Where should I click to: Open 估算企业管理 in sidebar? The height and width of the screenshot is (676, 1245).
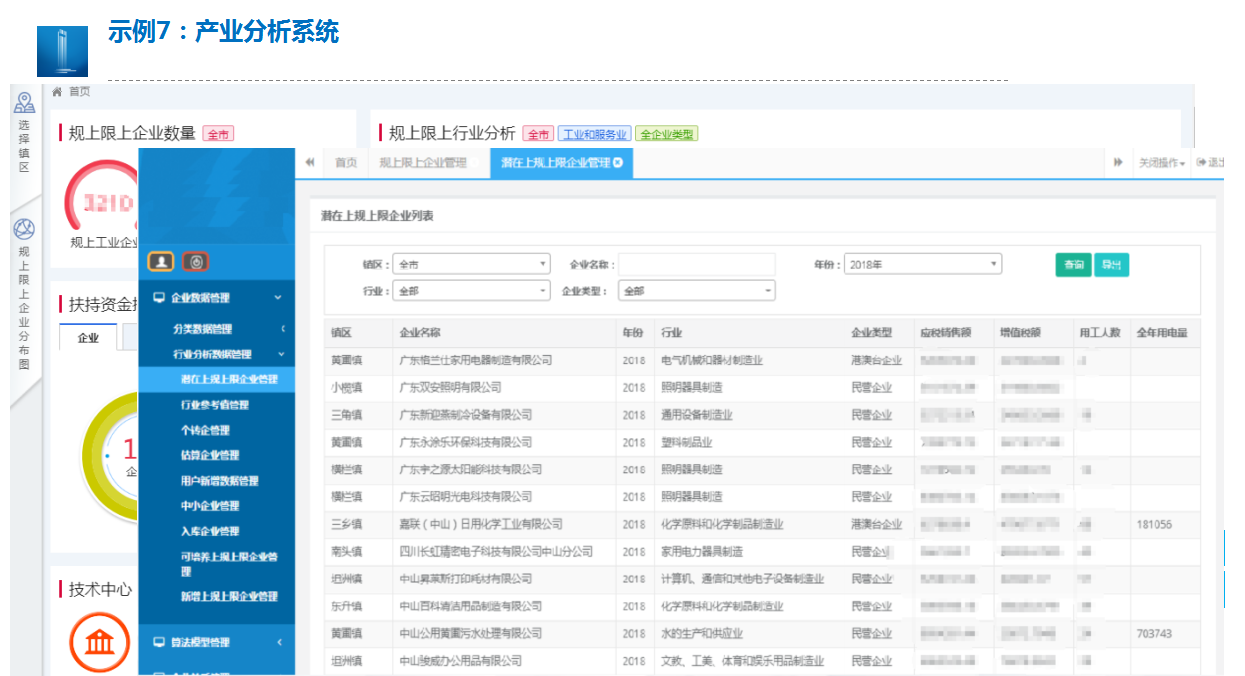(x=210, y=456)
